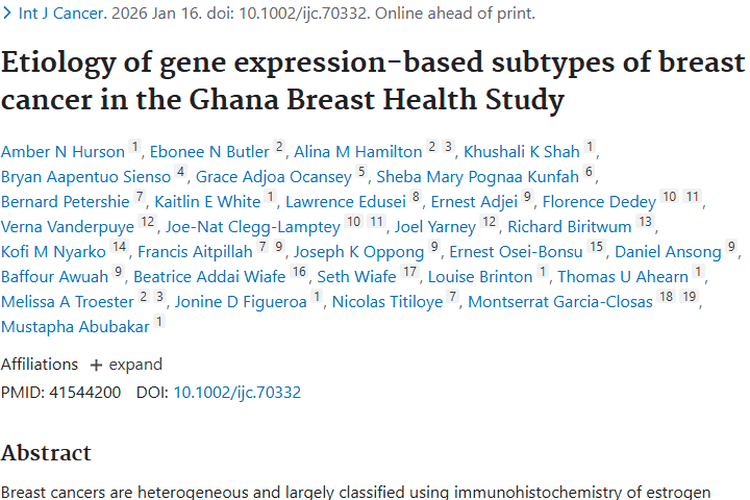This screenshot has width=750, height=500.
Task: Click affiliation superscript 4 after Bryan Aapentuo Sienso
Action: click(181, 174)
